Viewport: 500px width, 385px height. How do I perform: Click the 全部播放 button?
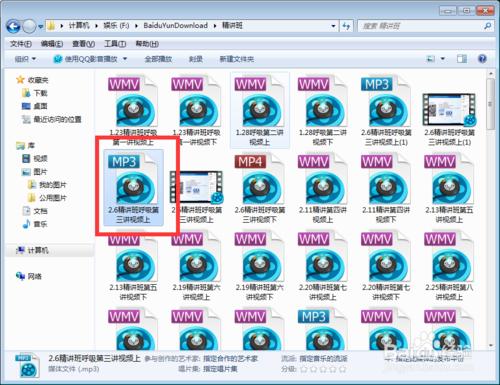(x=158, y=59)
